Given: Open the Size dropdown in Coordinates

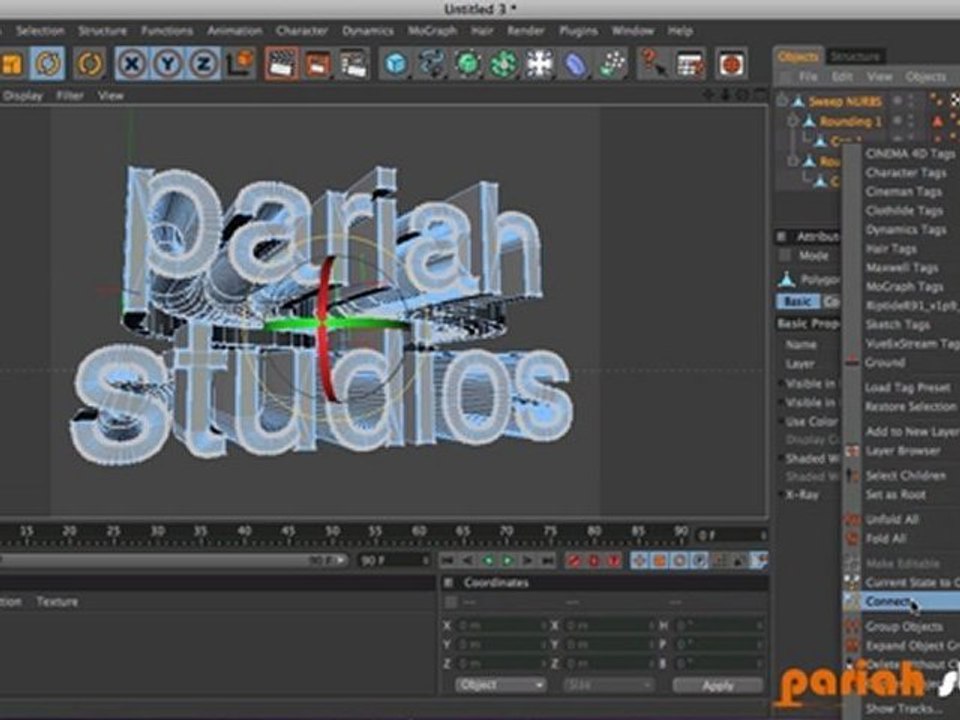Looking at the screenshot, I should coord(607,684).
